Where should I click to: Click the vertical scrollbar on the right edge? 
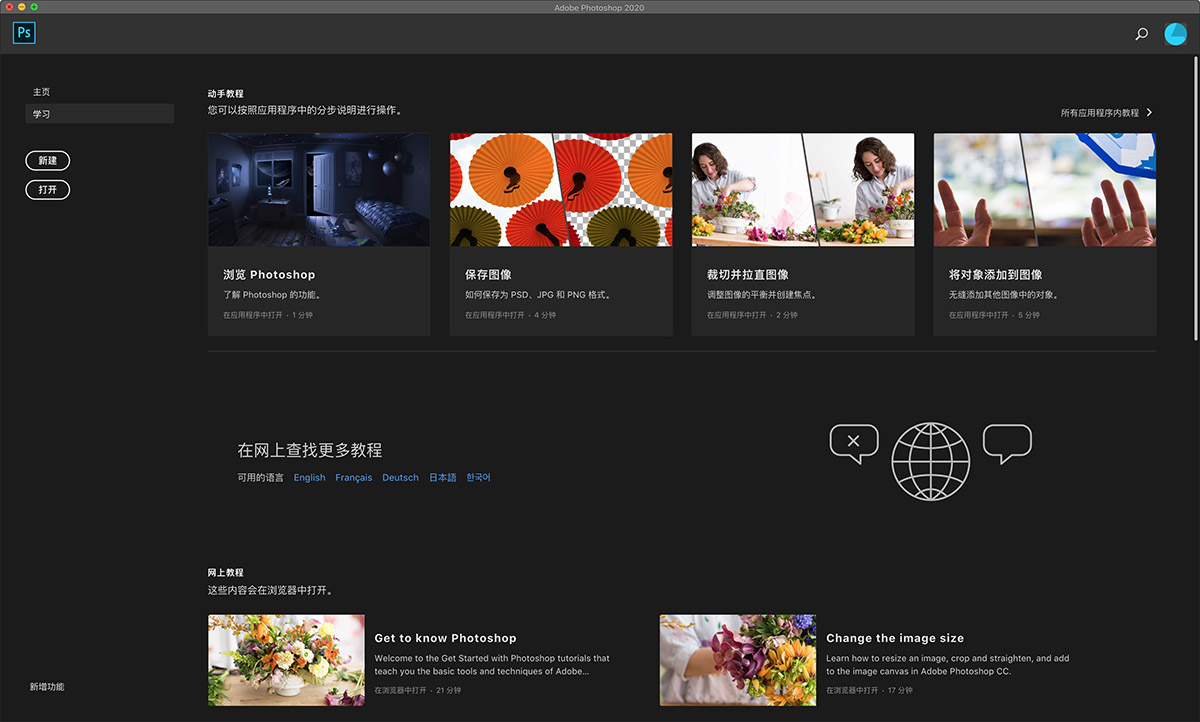pos(1196,200)
